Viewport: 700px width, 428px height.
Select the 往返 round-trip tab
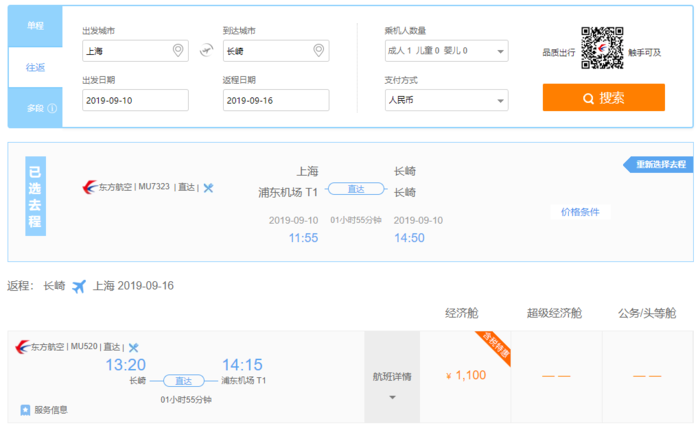pos(34,66)
